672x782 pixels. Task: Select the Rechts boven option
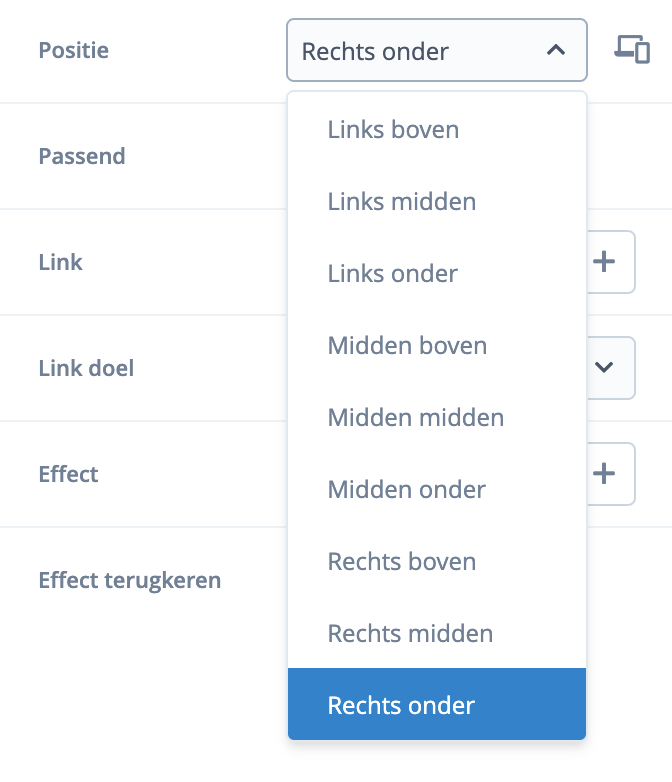(401, 562)
